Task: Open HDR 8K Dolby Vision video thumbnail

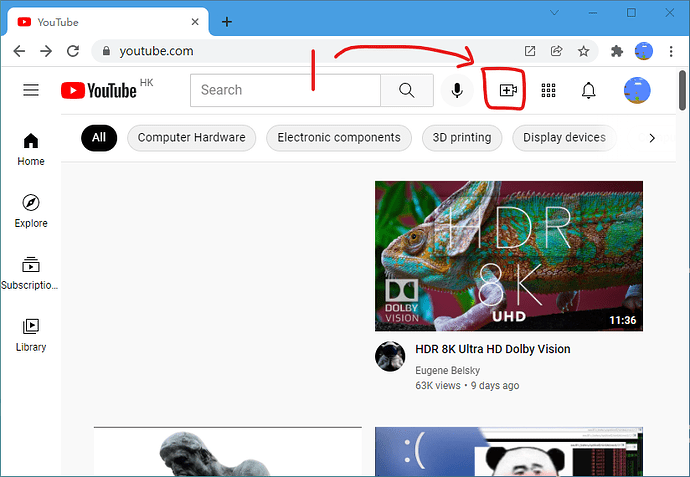Action: coord(509,256)
